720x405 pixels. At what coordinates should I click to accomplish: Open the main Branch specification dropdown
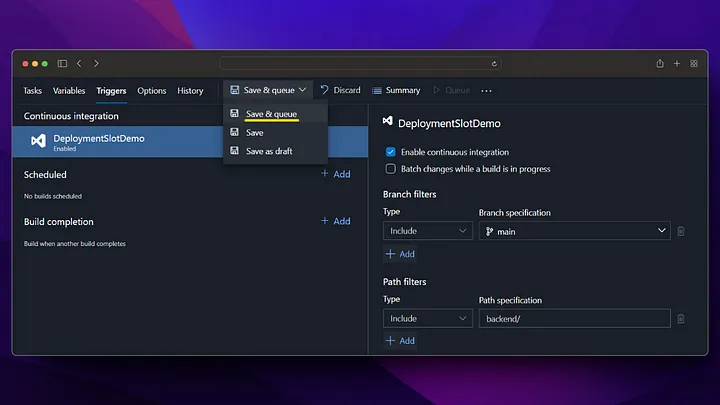click(574, 231)
